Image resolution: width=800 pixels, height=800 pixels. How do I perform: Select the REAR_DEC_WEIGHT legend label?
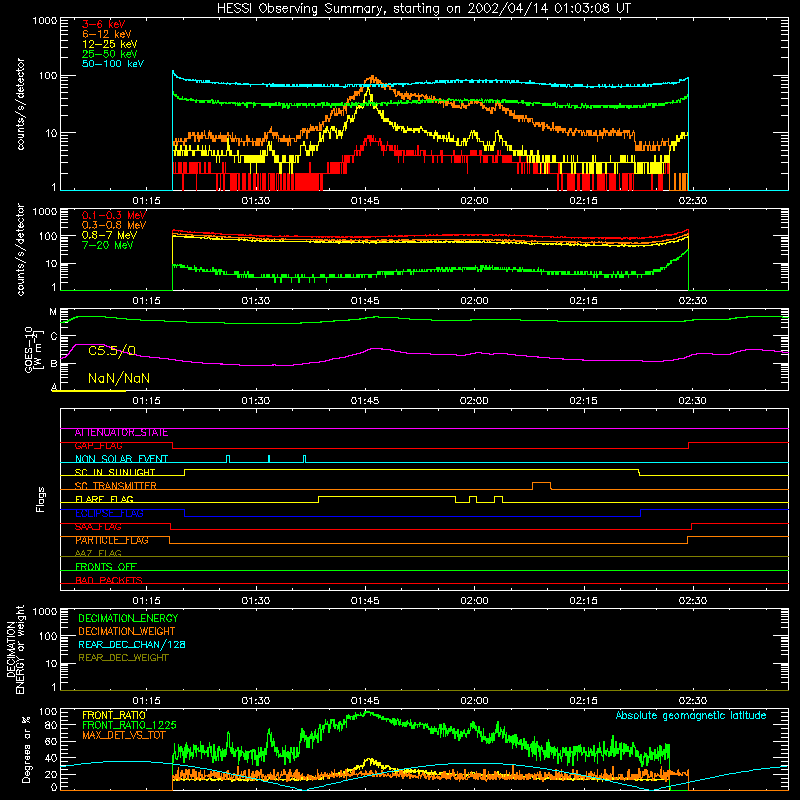(123, 658)
